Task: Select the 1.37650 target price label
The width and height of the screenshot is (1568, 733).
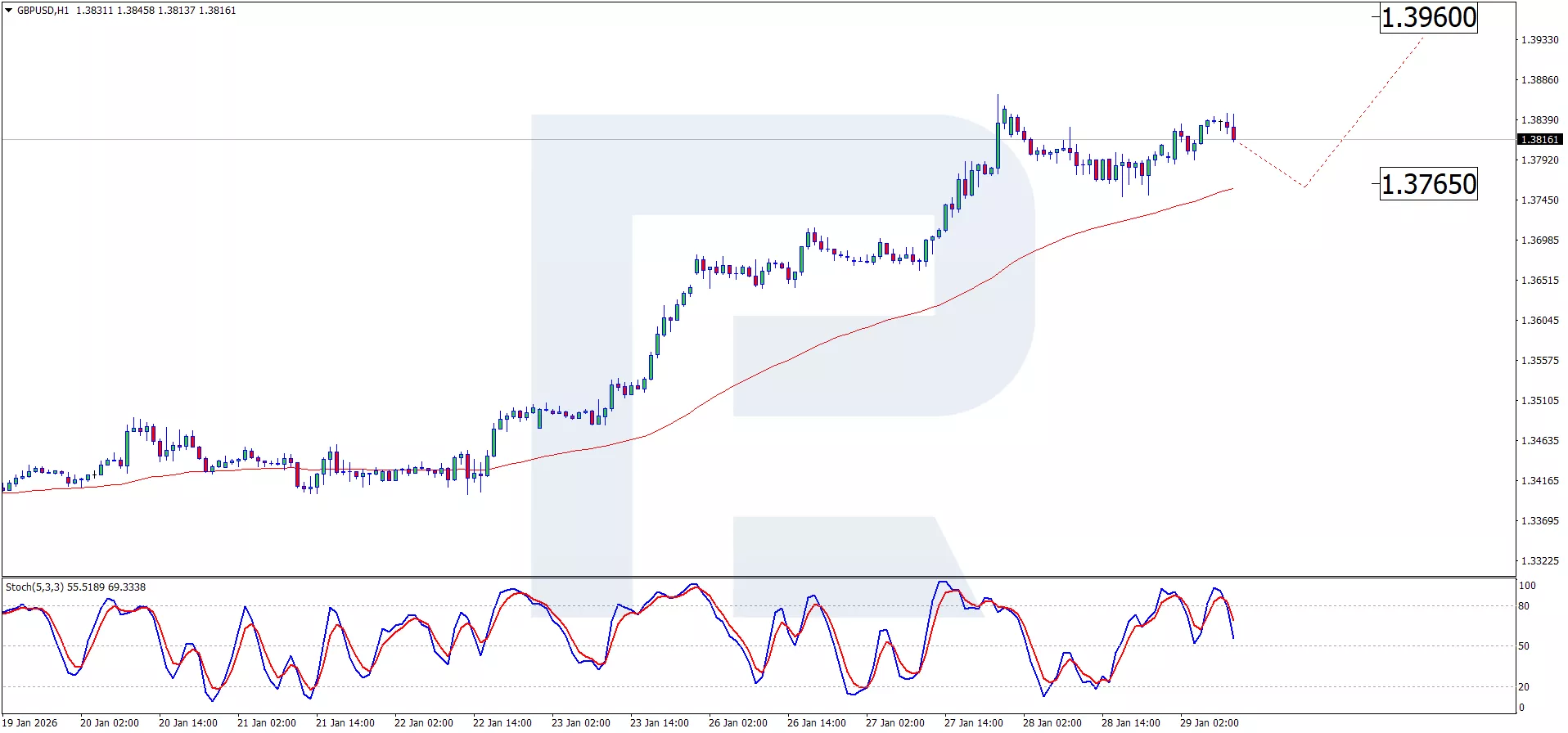Action: [1428, 184]
